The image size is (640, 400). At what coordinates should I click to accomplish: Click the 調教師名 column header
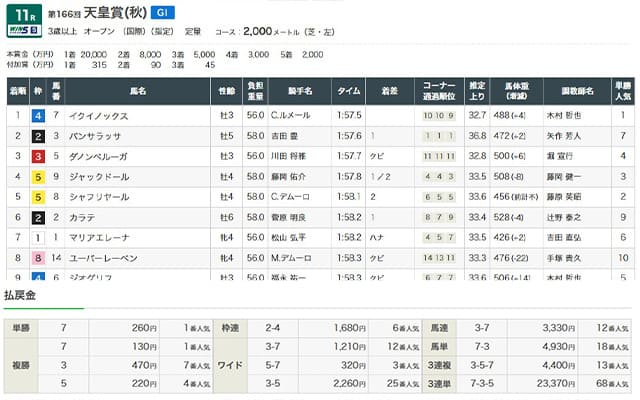click(x=577, y=91)
